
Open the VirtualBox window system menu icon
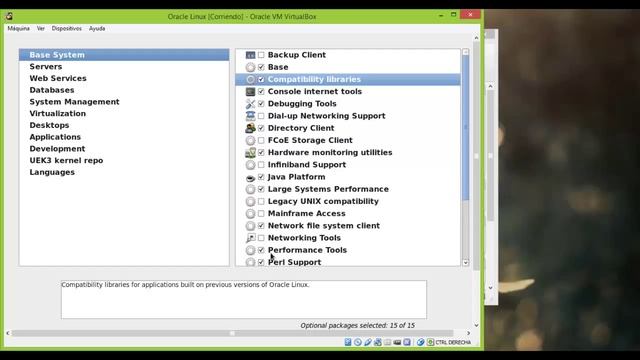9,16
